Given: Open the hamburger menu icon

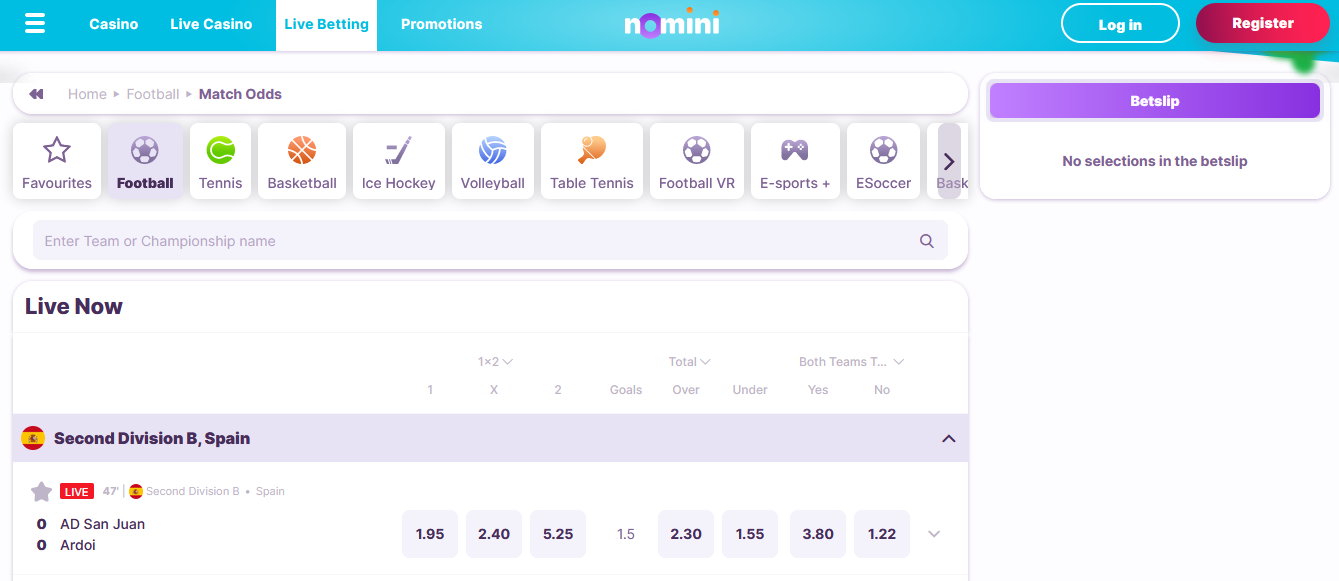Looking at the screenshot, I should point(35,23).
